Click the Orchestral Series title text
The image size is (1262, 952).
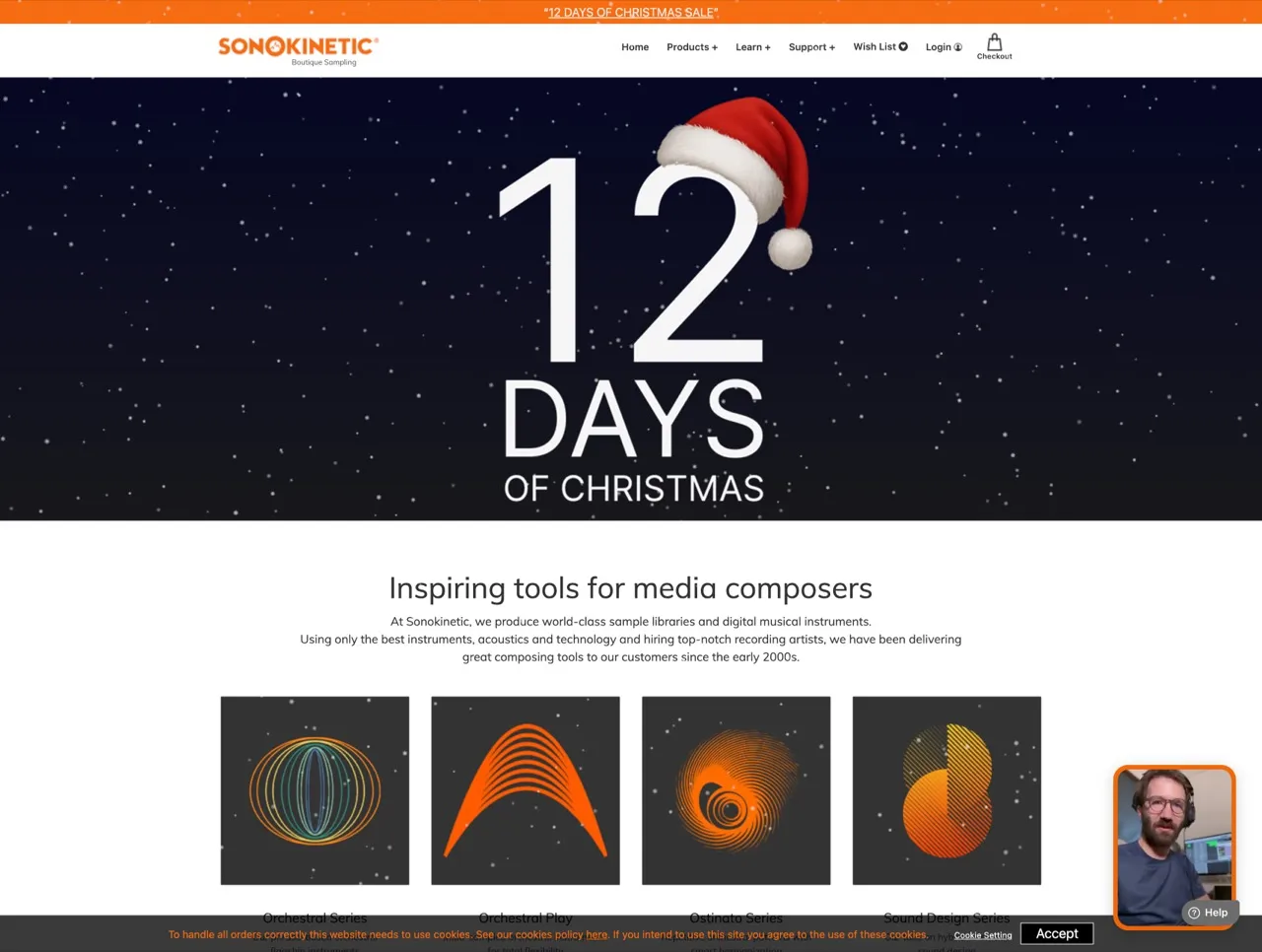(315, 918)
